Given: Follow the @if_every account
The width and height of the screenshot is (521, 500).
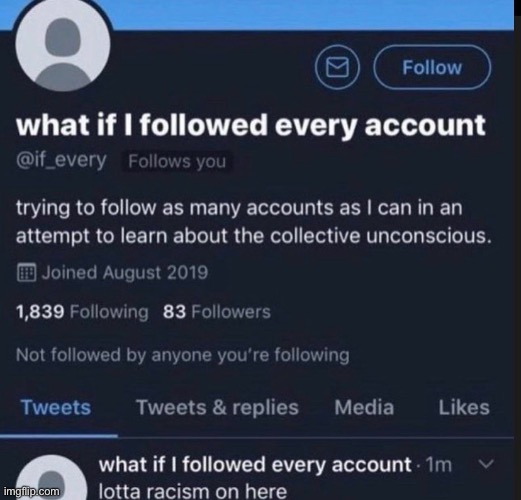Looking at the screenshot, I should [x=432, y=67].
